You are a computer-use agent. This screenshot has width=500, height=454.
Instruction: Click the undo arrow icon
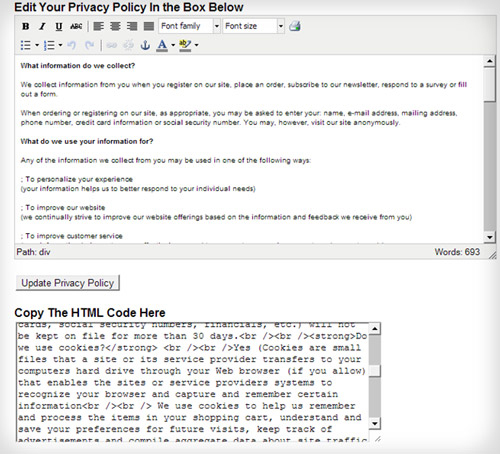(72, 45)
